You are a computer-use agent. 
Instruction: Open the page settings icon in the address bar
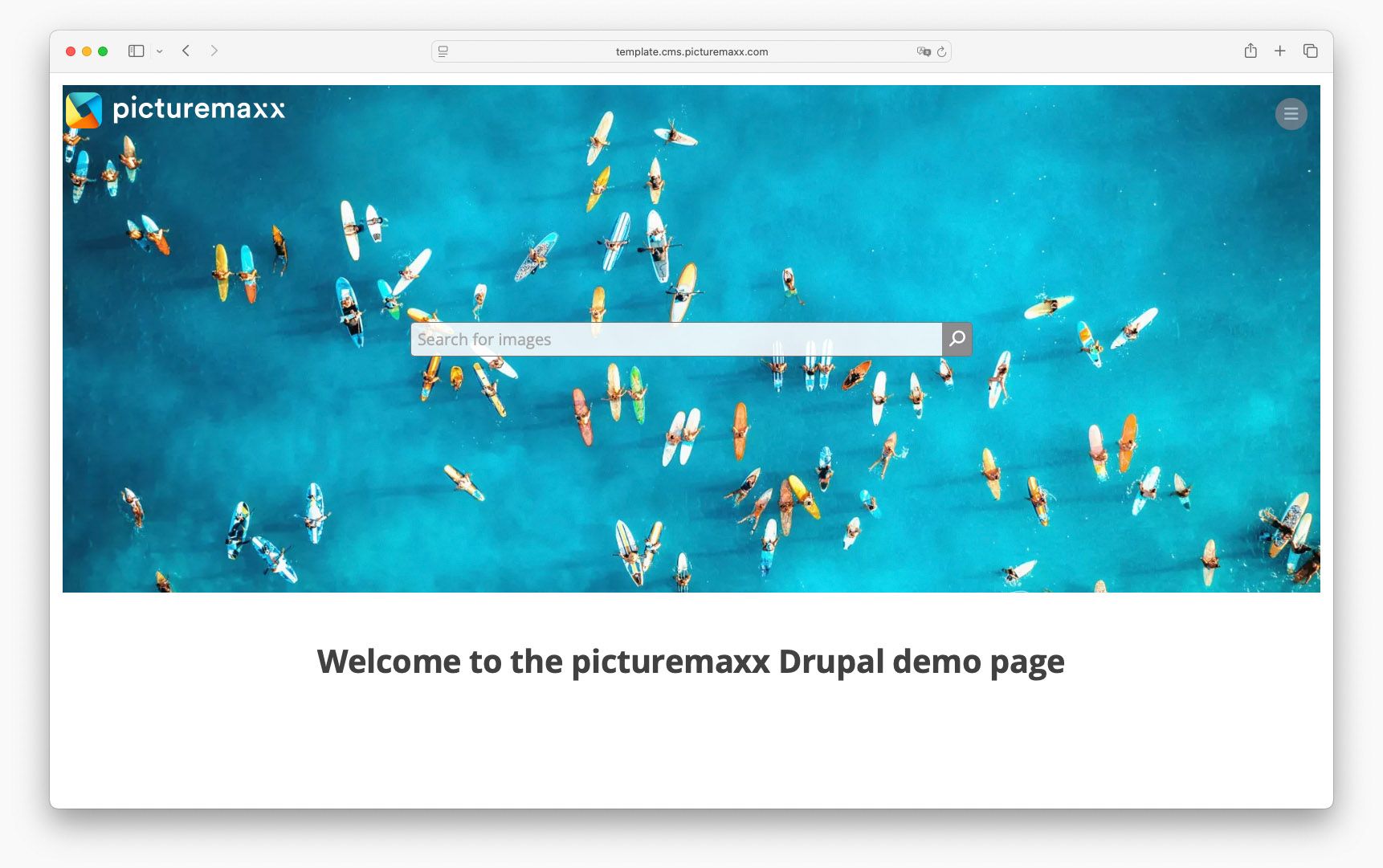443,51
